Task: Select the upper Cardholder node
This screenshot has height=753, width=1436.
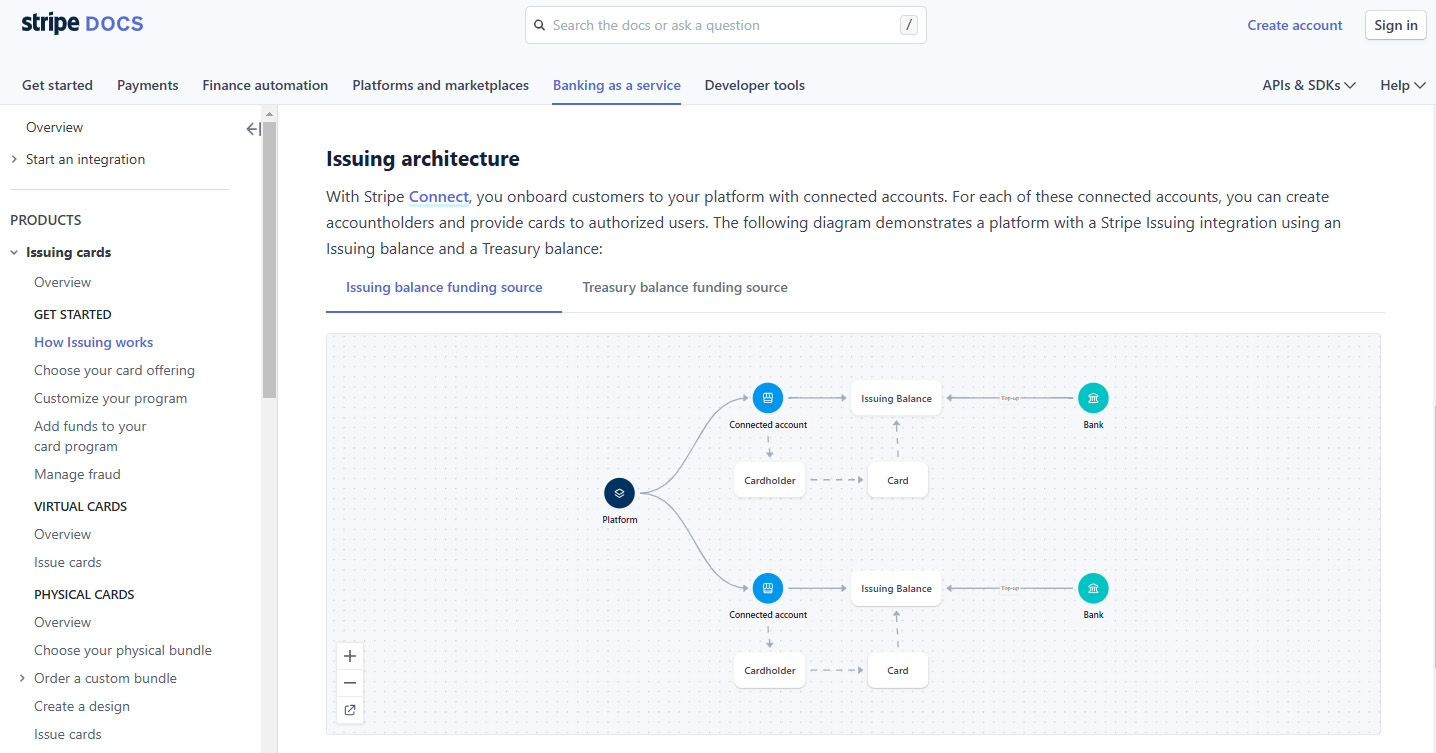Action: 770,480
